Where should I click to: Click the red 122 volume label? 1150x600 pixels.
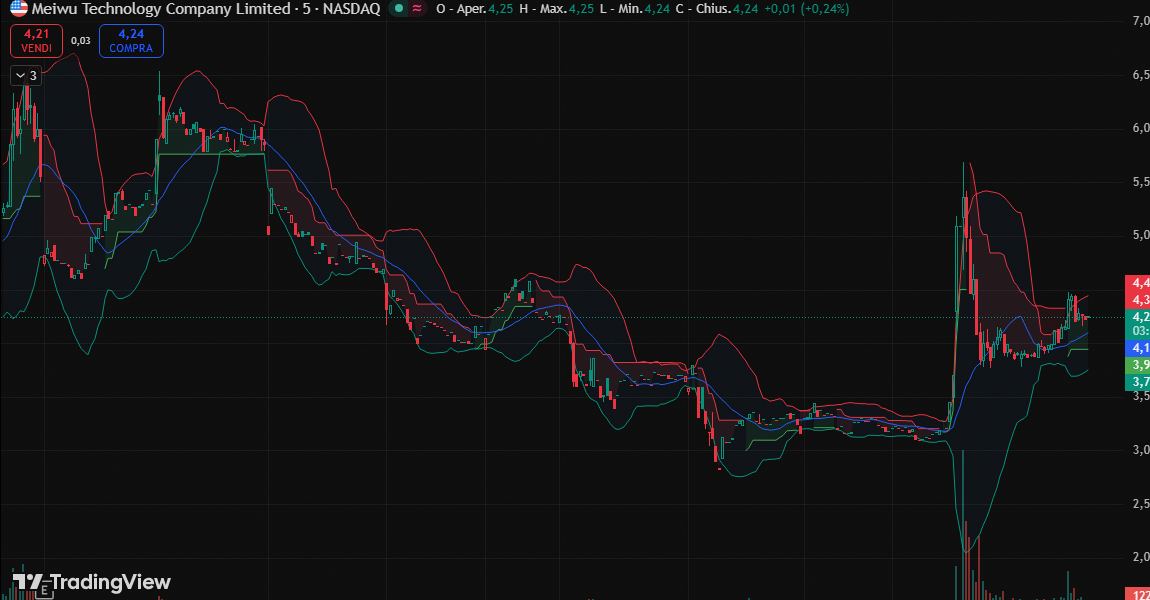coord(1138,593)
